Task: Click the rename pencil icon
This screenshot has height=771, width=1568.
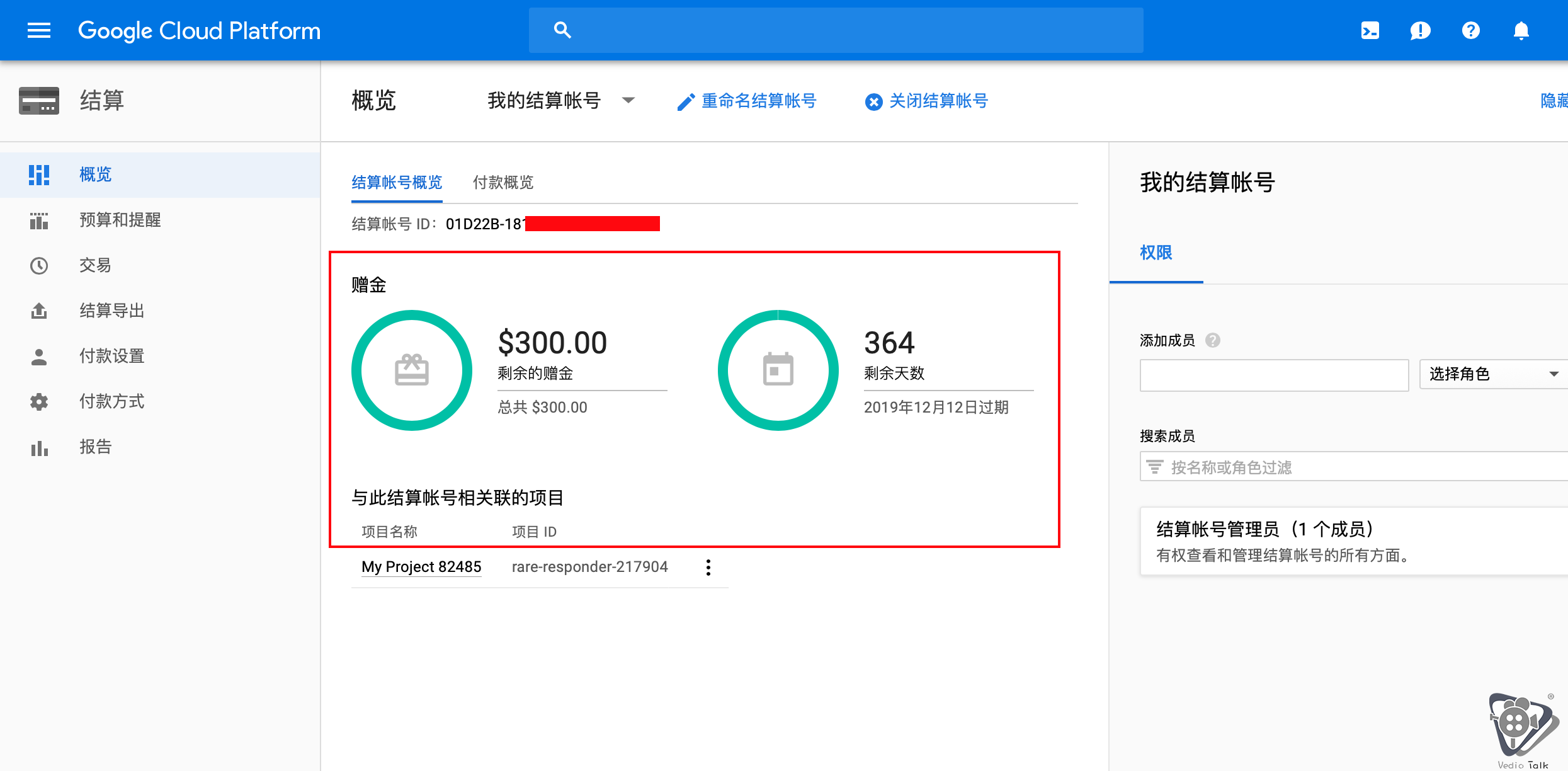Action: point(686,102)
